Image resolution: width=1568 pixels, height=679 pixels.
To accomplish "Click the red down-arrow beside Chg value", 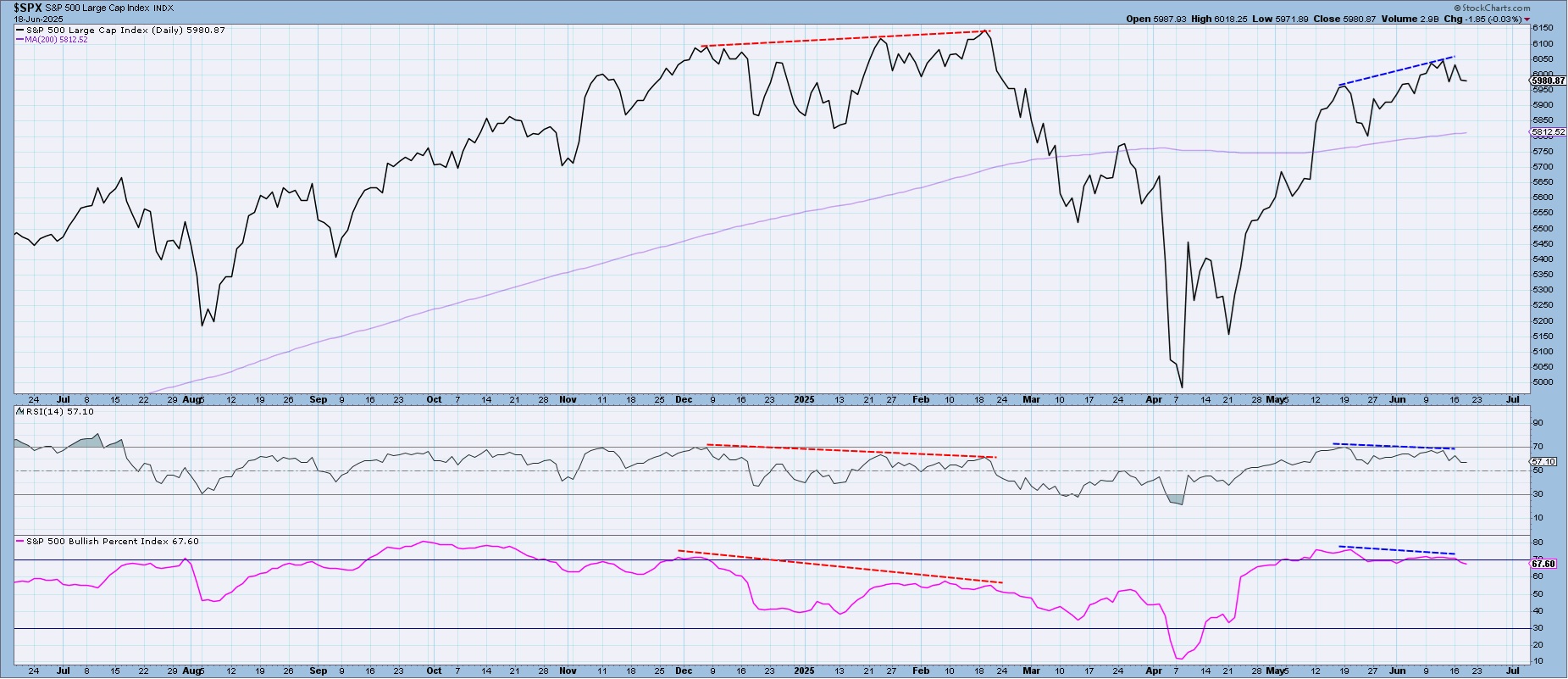I will click(1526, 19).
